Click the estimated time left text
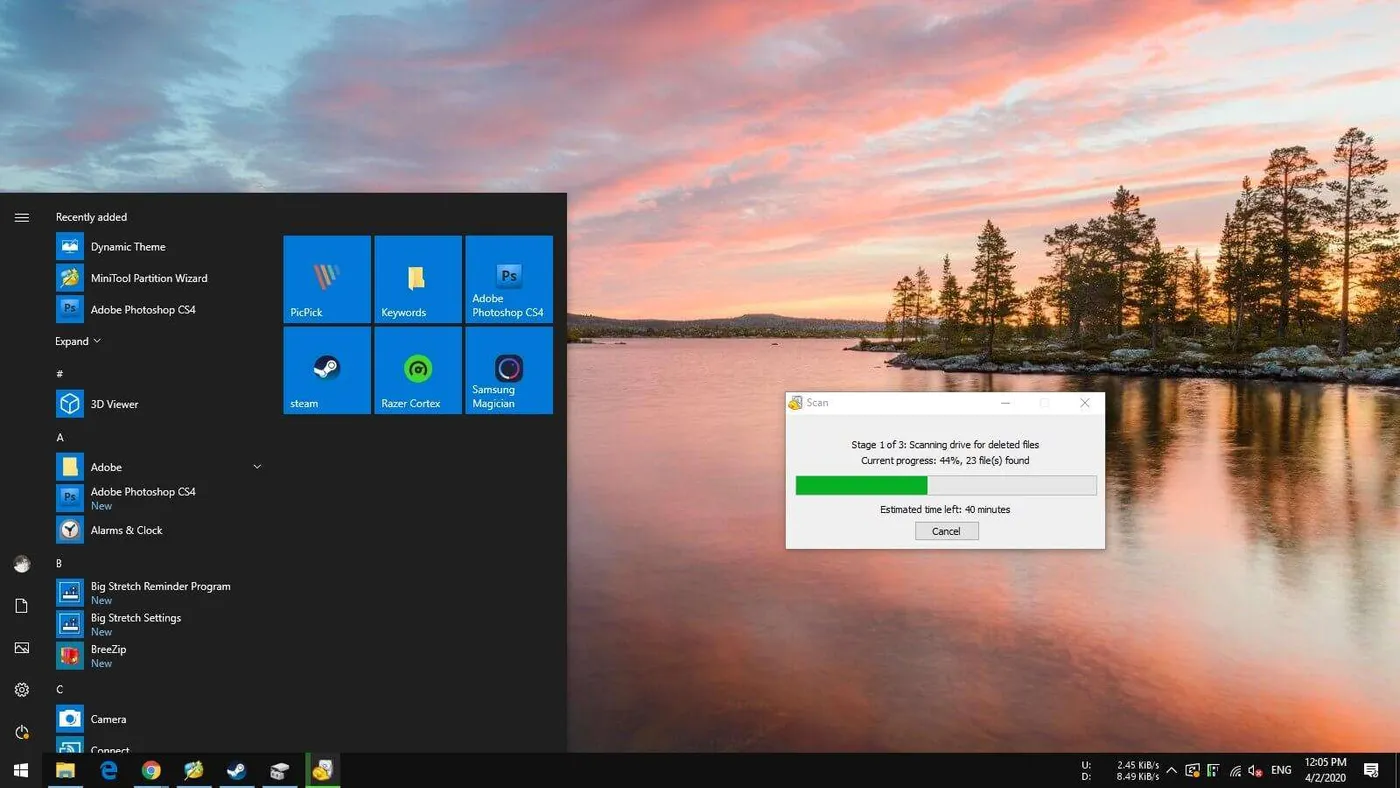 coord(945,509)
